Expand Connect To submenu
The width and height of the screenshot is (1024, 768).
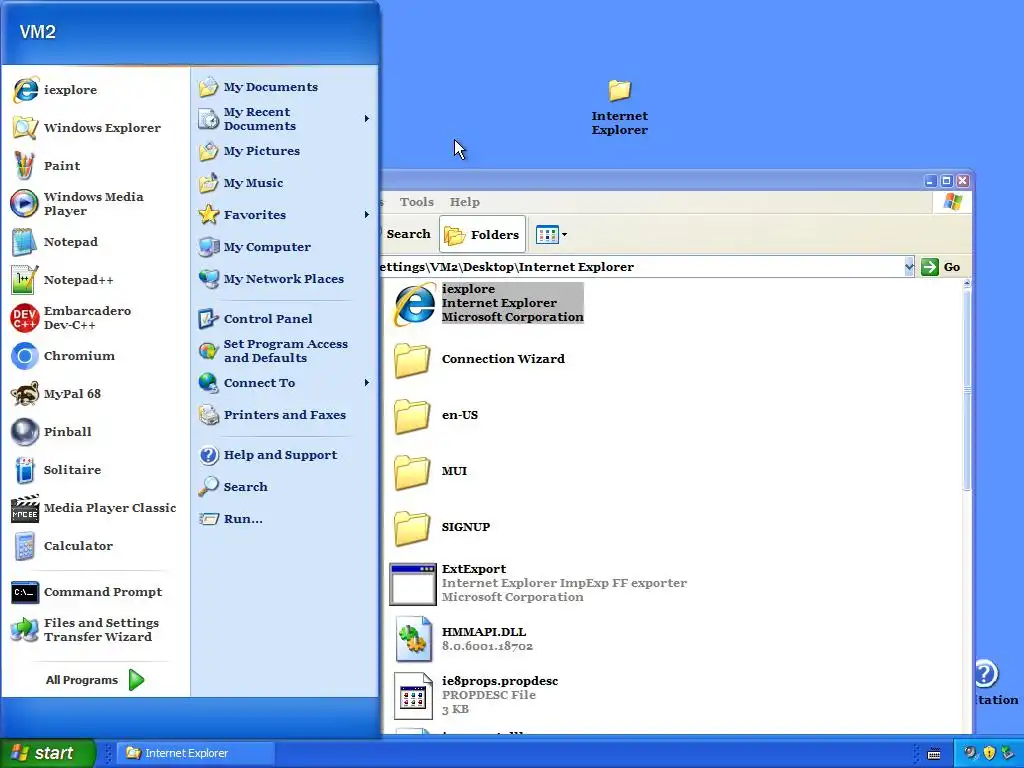click(x=284, y=383)
